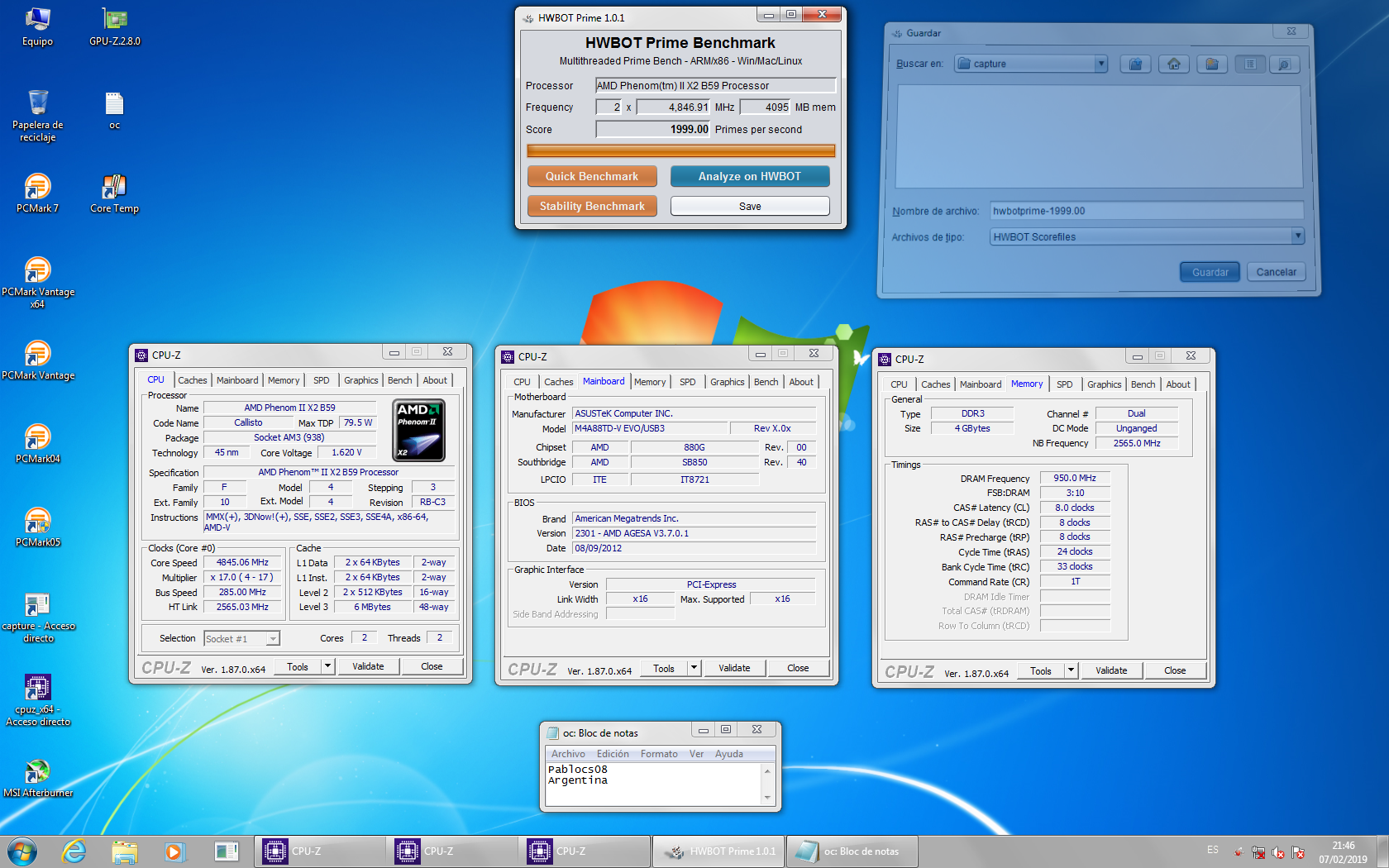1389x868 pixels.
Task: Click the Core Speed 4845.06 MHz value
Action: tap(242, 562)
